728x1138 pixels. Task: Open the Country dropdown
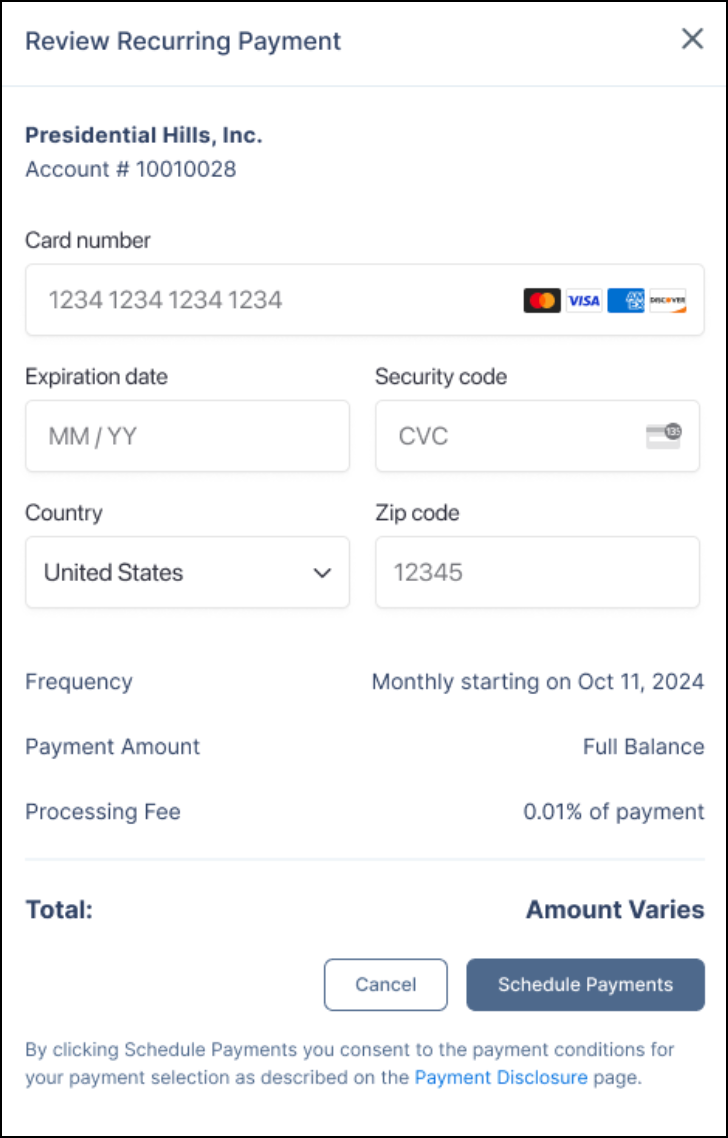click(187, 573)
